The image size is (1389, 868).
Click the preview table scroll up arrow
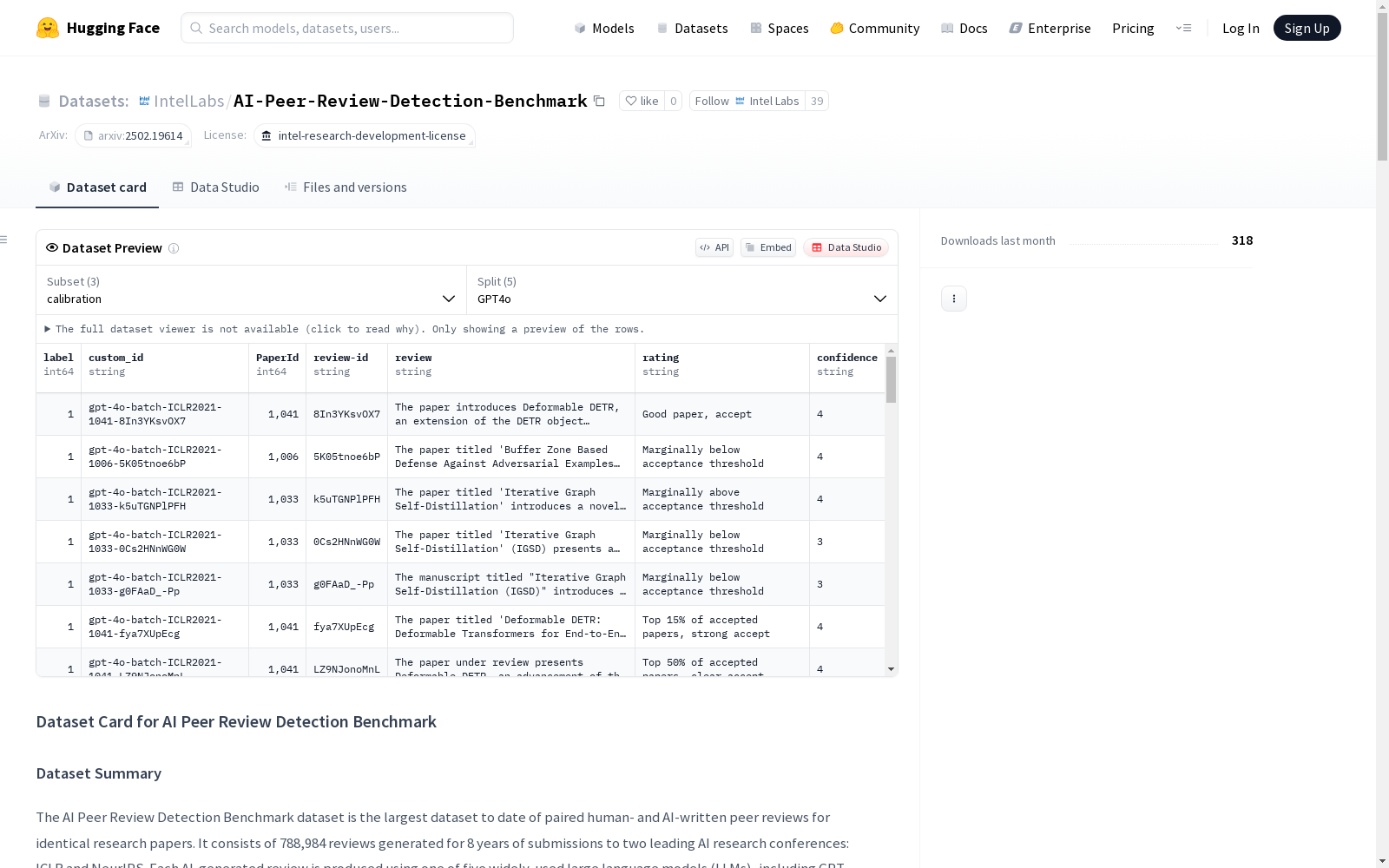click(x=891, y=351)
